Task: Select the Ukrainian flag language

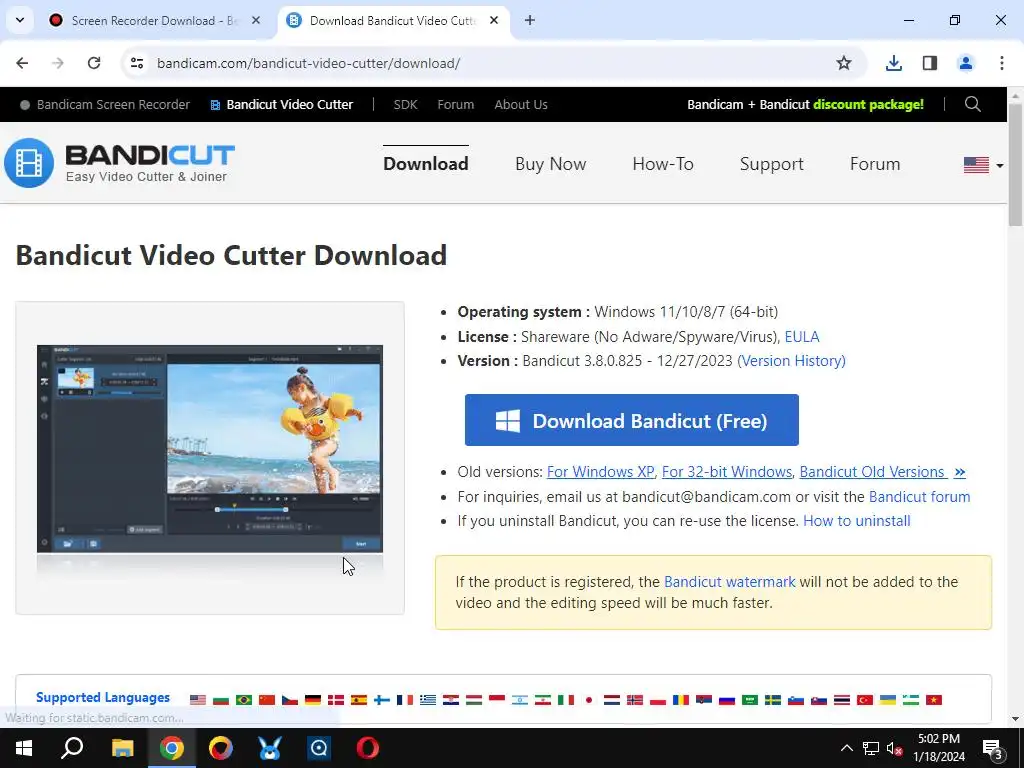Action: click(x=888, y=700)
